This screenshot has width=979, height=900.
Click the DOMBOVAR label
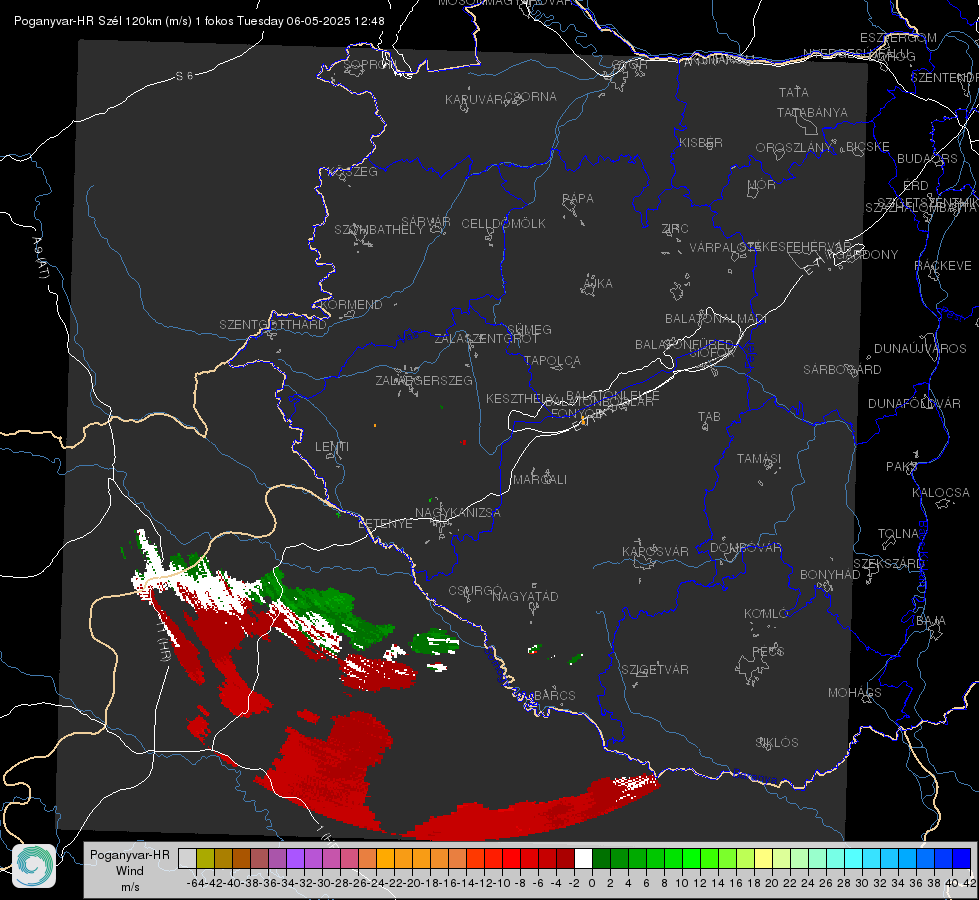point(745,548)
